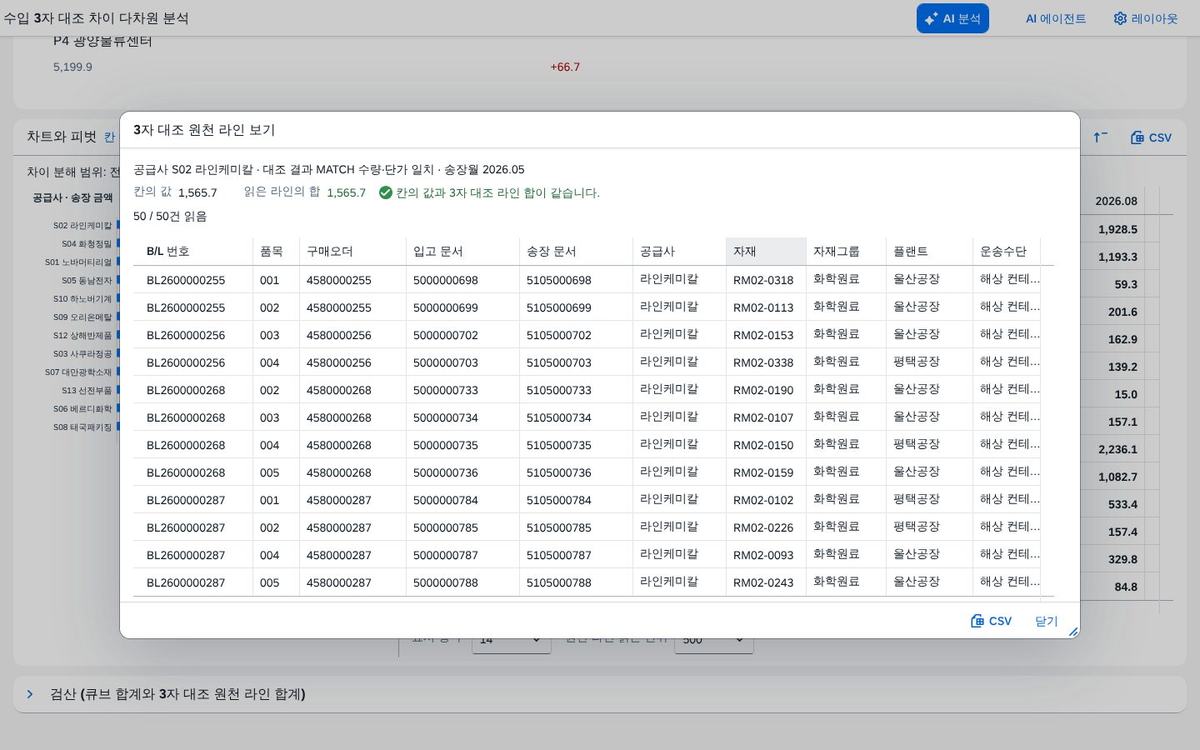Image resolution: width=1200 pixels, height=750 pixels.
Task: Click the background panel CSV export icon
Action: pyautogui.click(x=1151, y=138)
